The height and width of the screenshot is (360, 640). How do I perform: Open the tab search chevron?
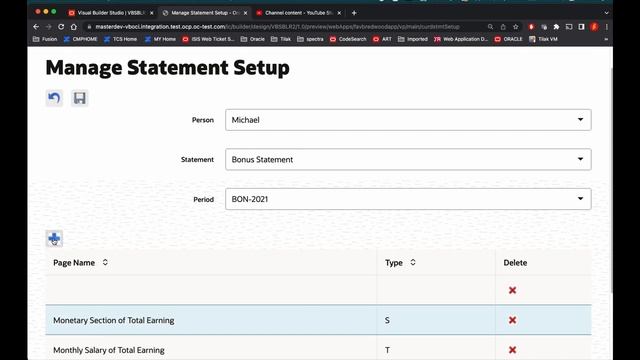[607, 13]
